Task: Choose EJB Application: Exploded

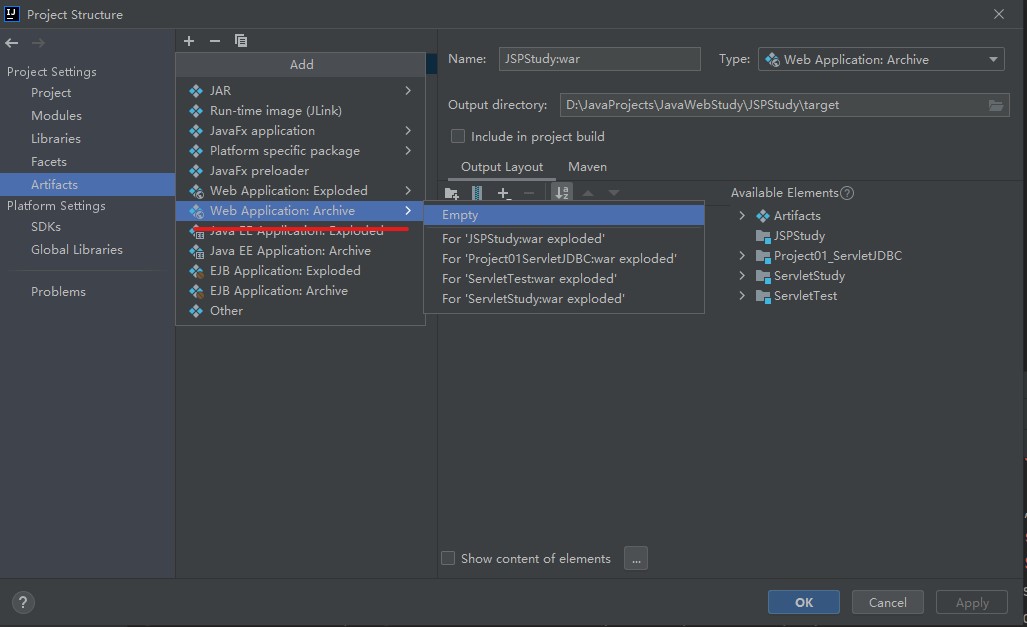Action: click(301, 271)
